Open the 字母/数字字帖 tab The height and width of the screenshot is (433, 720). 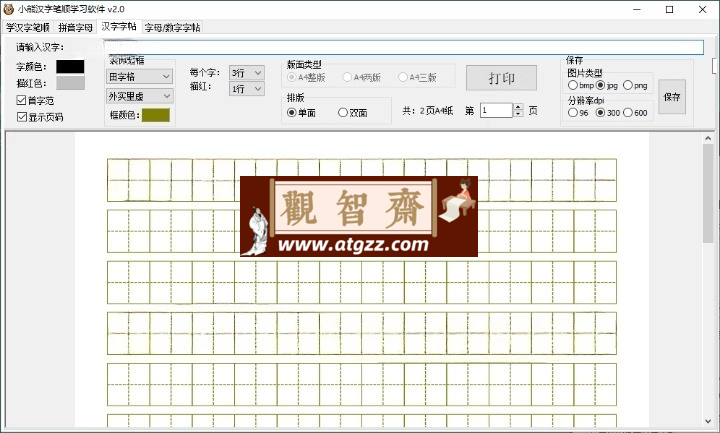coord(172,28)
